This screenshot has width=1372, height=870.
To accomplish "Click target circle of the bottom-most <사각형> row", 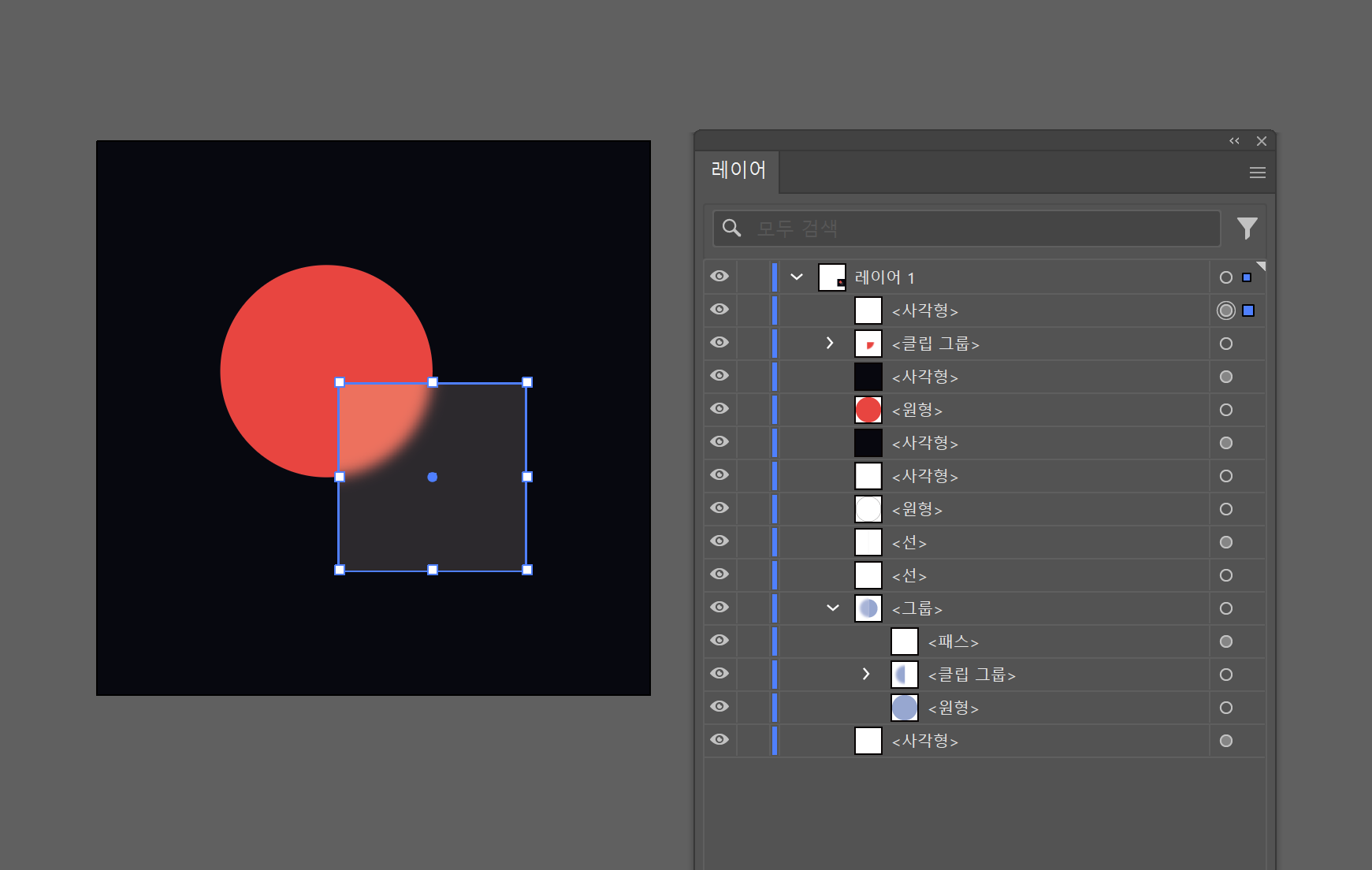I will [x=1226, y=741].
